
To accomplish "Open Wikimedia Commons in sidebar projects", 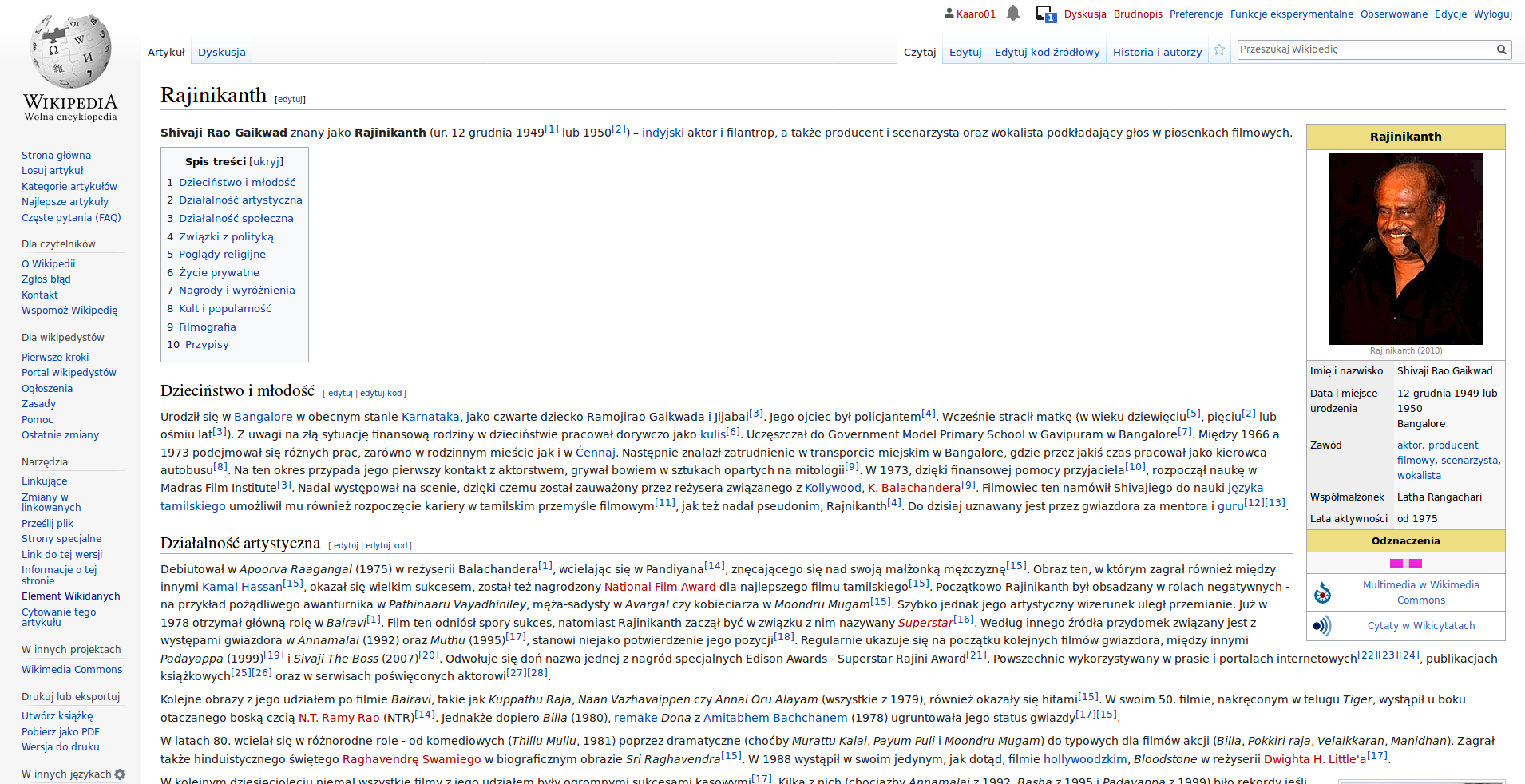I will click(72, 670).
